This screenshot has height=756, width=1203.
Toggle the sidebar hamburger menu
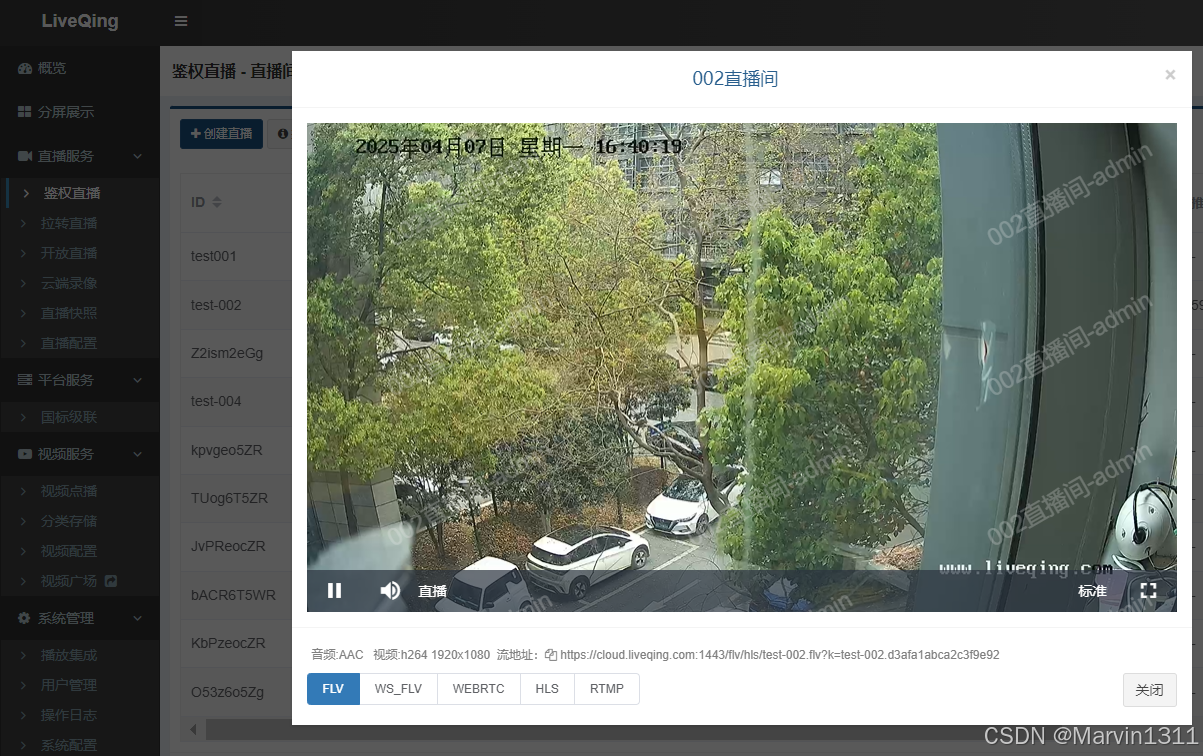[x=181, y=21]
